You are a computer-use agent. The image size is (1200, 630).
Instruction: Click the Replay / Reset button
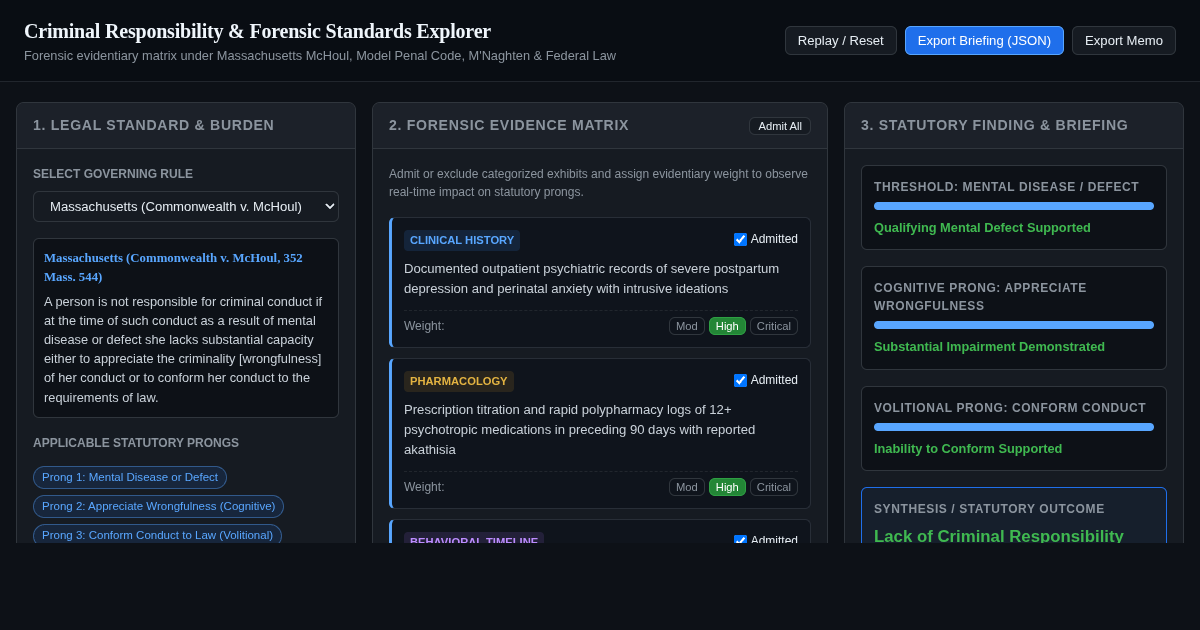[x=840, y=40]
